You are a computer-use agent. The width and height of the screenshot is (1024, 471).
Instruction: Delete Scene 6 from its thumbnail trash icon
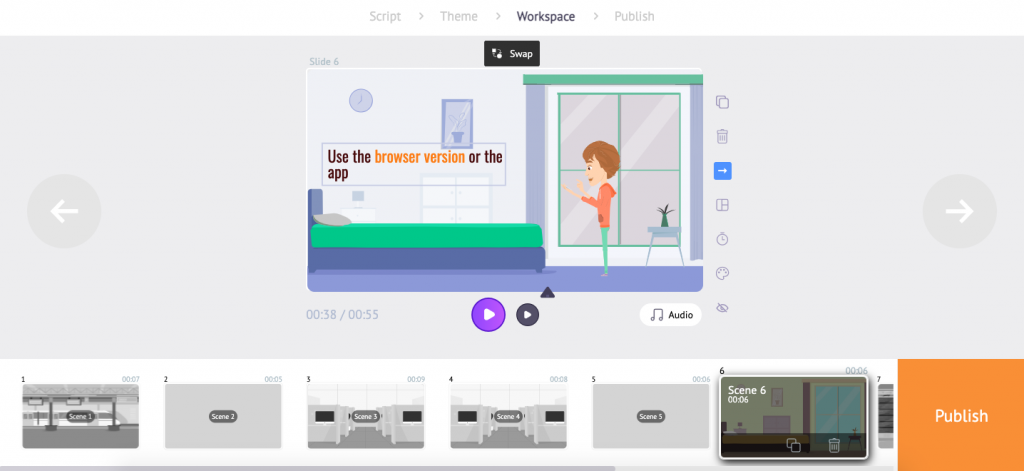[x=834, y=446]
